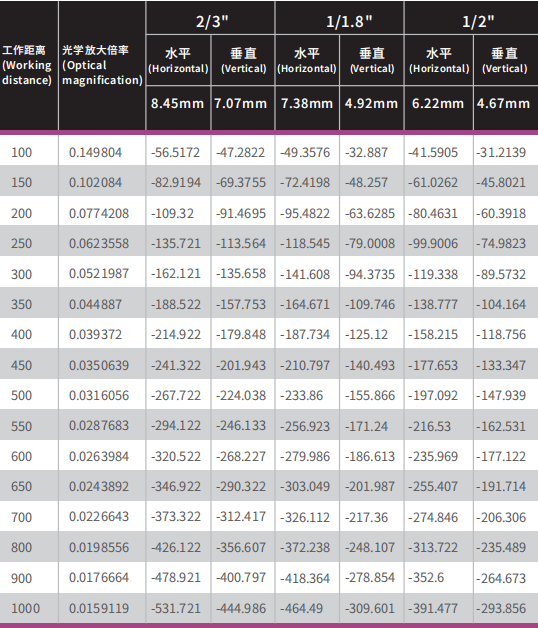Select working distance 1000 row cell
The width and height of the screenshot is (538, 628).
29,608
